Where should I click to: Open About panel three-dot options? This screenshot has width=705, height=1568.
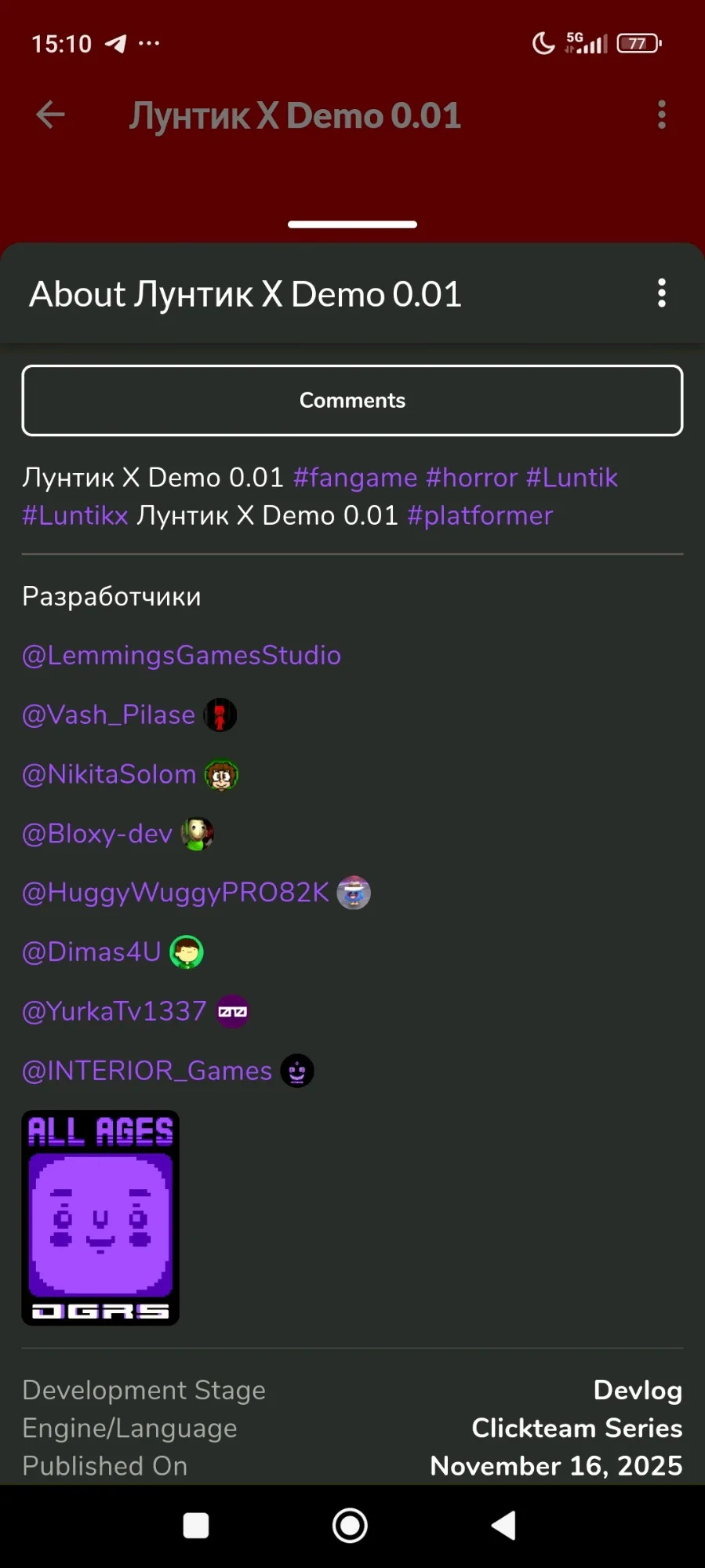coord(662,293)
